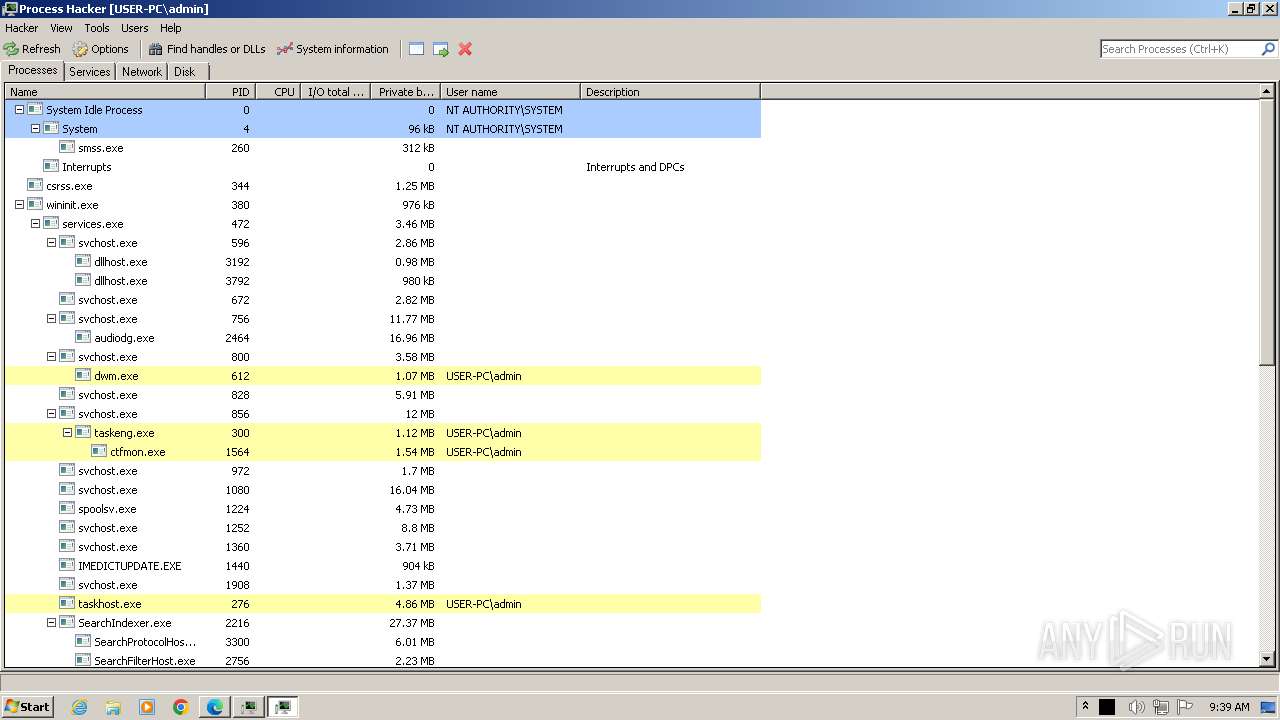Collapse svchost.exe PID 800 node
The height and width of the screenshot is (720, 1280).
coord(51,357)
